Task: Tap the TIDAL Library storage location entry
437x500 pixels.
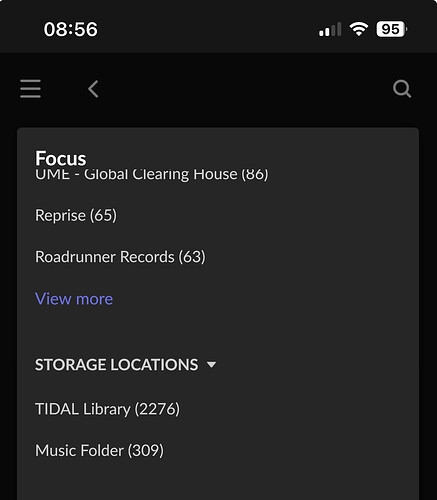Action: [x=107, y=409]
